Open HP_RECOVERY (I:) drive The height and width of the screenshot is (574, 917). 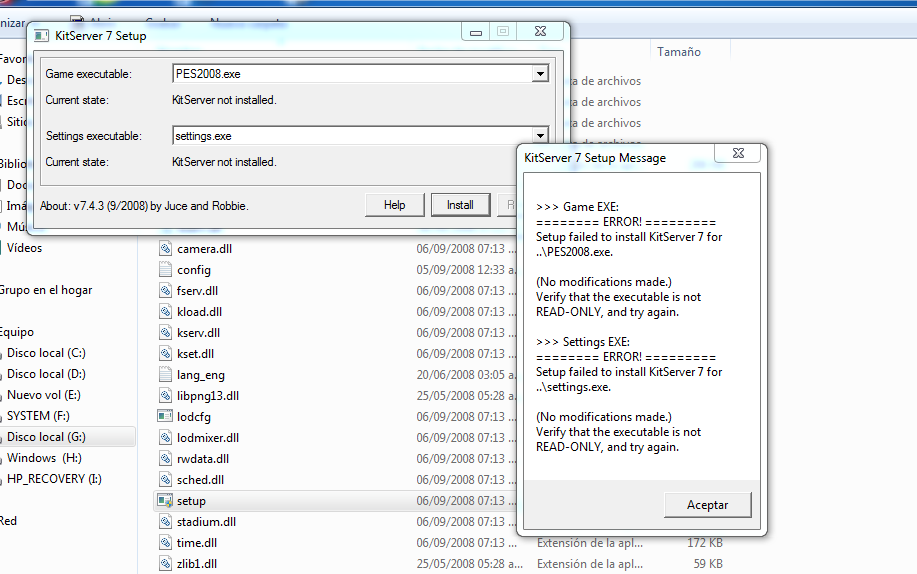tap(54, 479)
